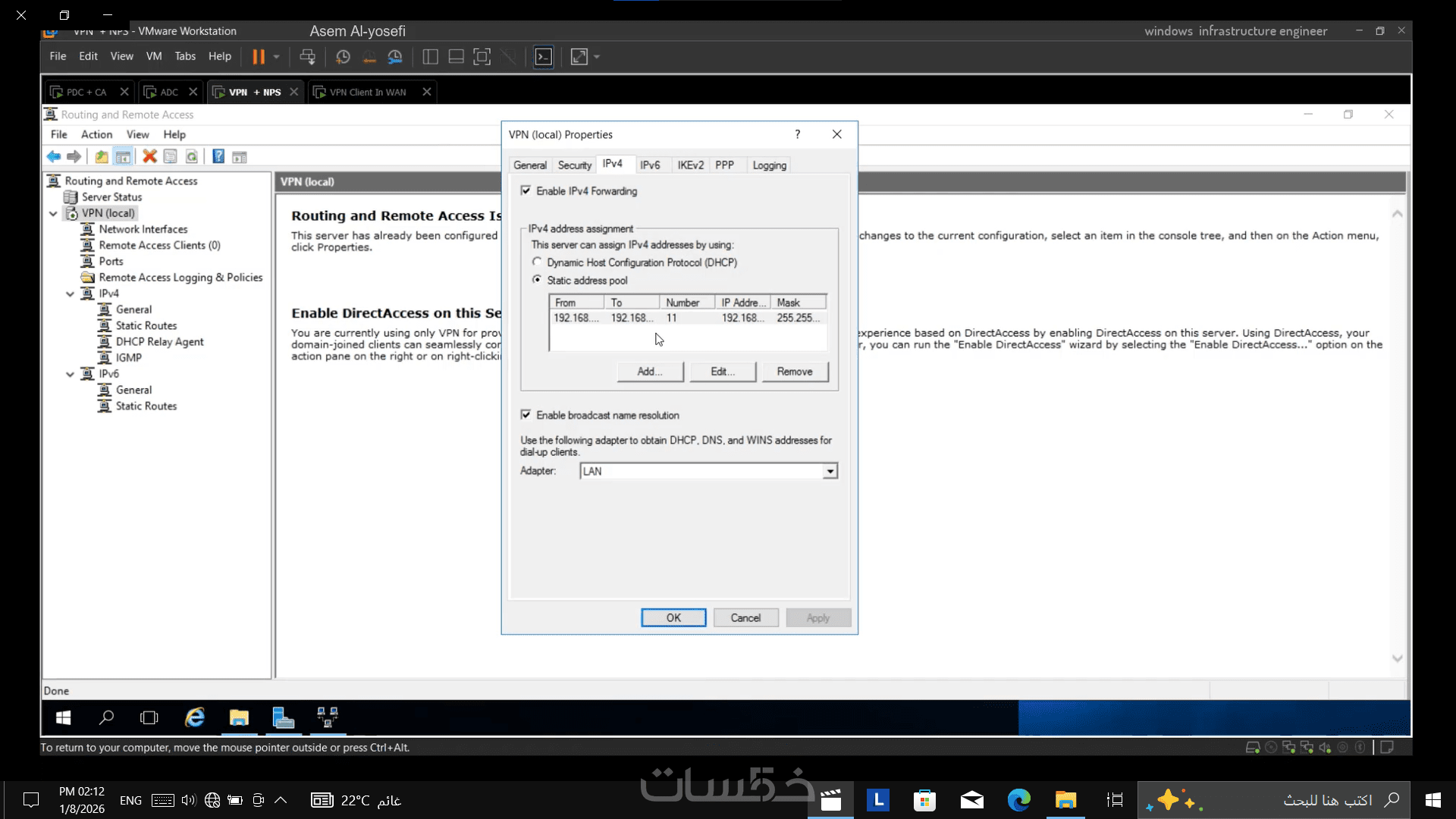The image size is (1456, 819).
Task: Uncheck Enable IPv4 Forwarding
Action: click(x=526, y=191)
